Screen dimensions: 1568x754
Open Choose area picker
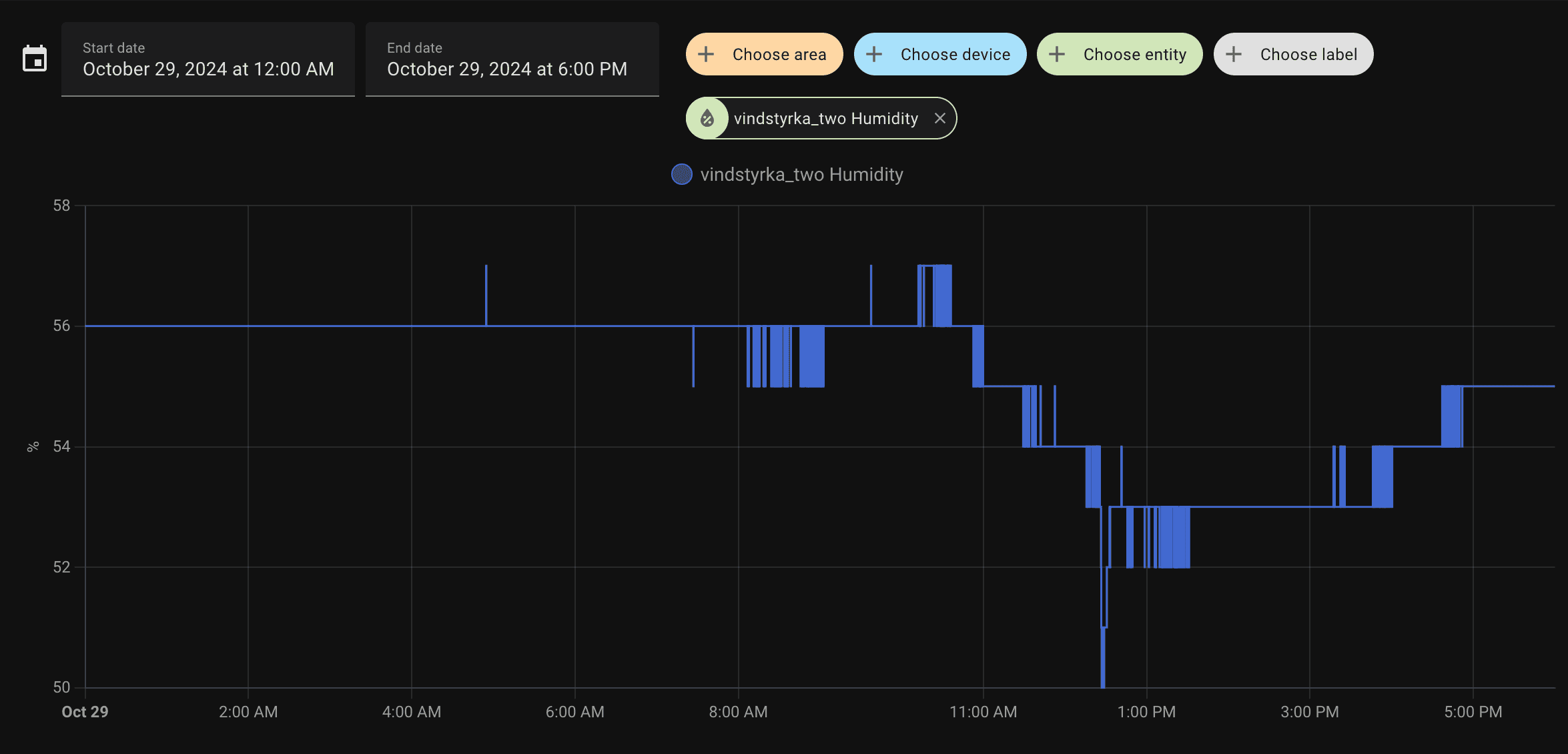point(779,55)
